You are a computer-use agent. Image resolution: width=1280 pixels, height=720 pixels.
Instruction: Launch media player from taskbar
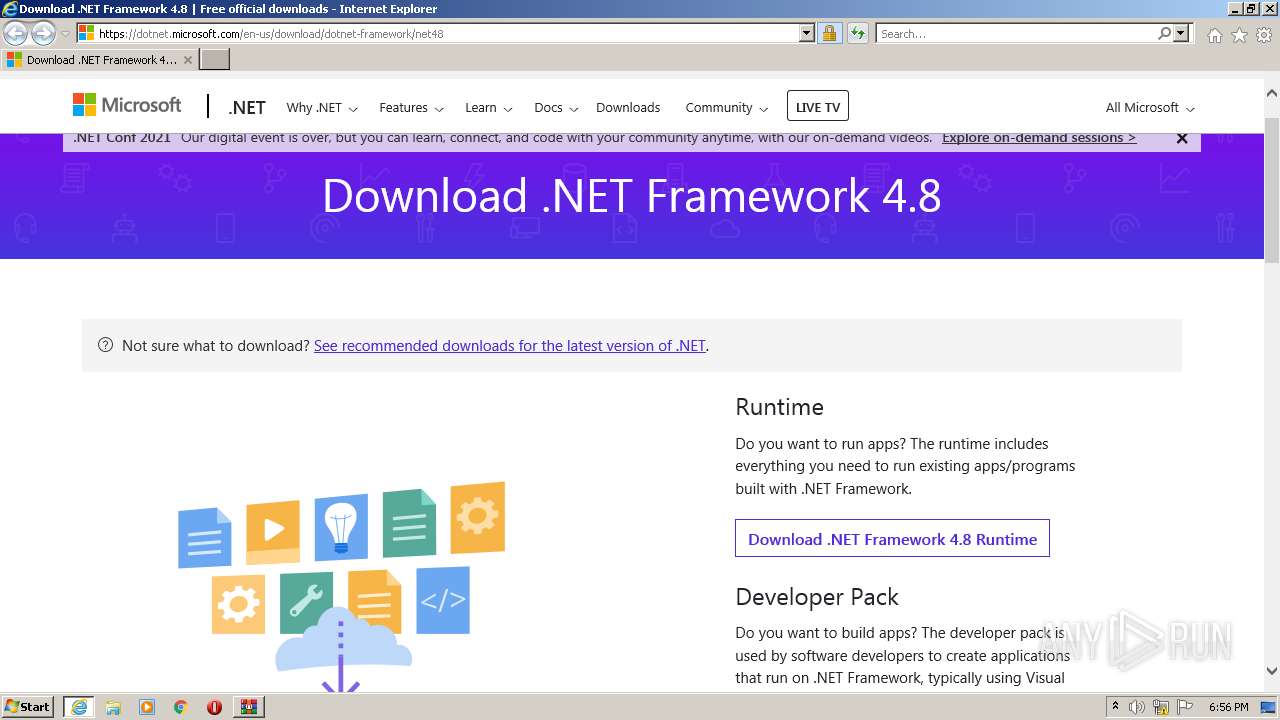[x=147, y=707]
